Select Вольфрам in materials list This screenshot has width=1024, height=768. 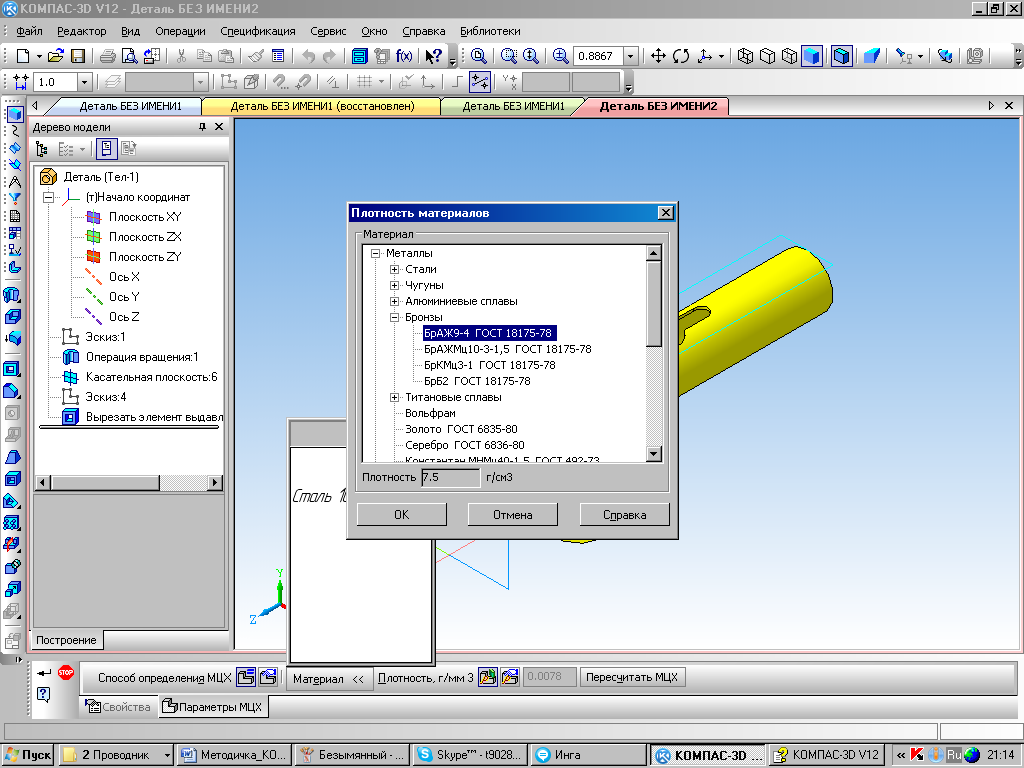430,413
